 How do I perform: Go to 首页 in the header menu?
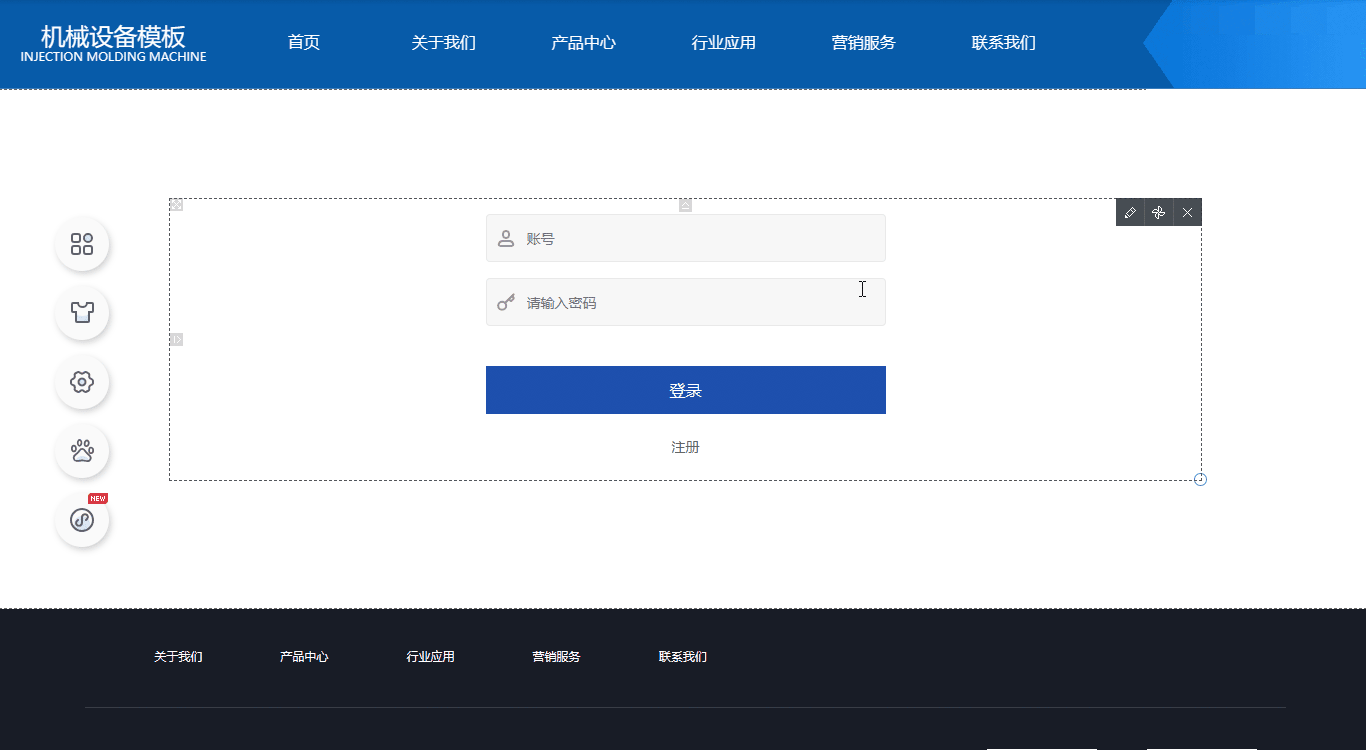(303, 43)
